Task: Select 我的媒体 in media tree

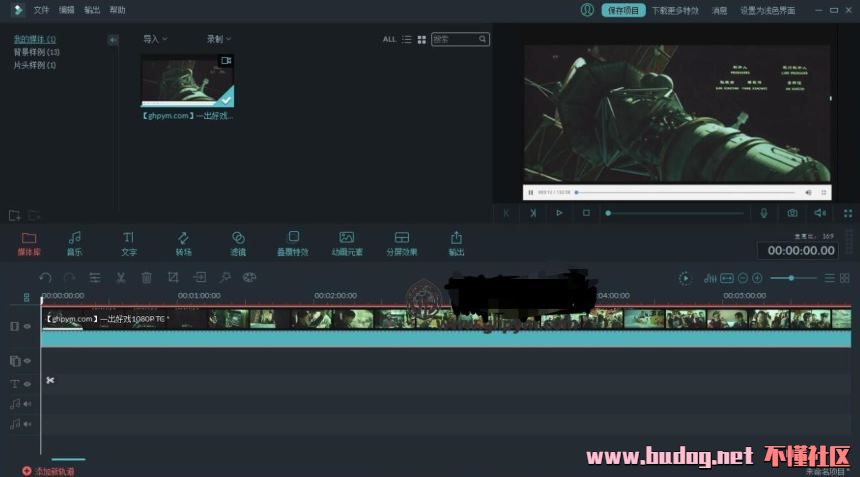Action: tap(35, 39)
